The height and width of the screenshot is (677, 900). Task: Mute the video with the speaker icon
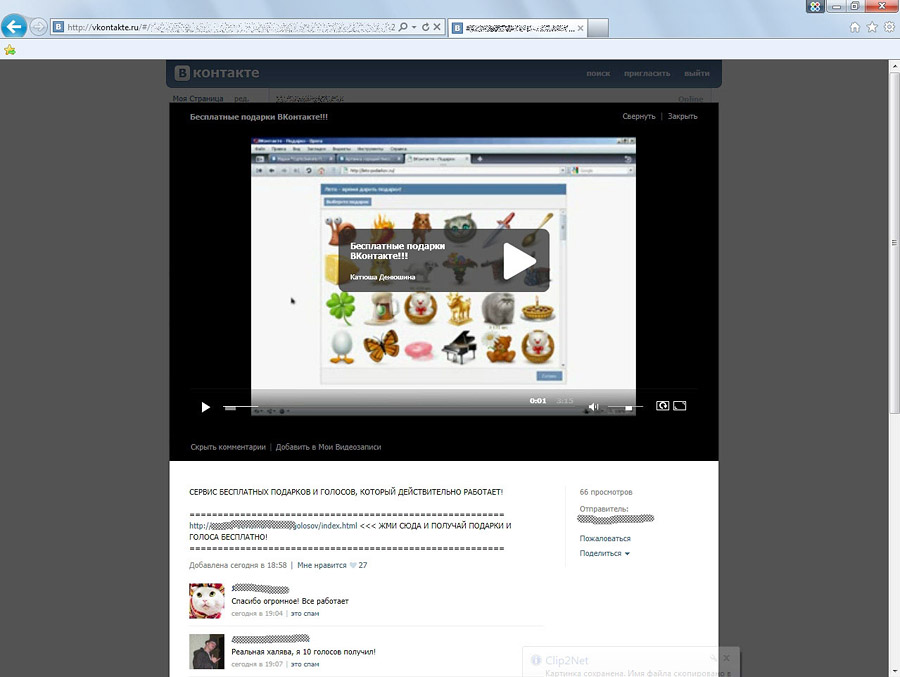[593, 407]
